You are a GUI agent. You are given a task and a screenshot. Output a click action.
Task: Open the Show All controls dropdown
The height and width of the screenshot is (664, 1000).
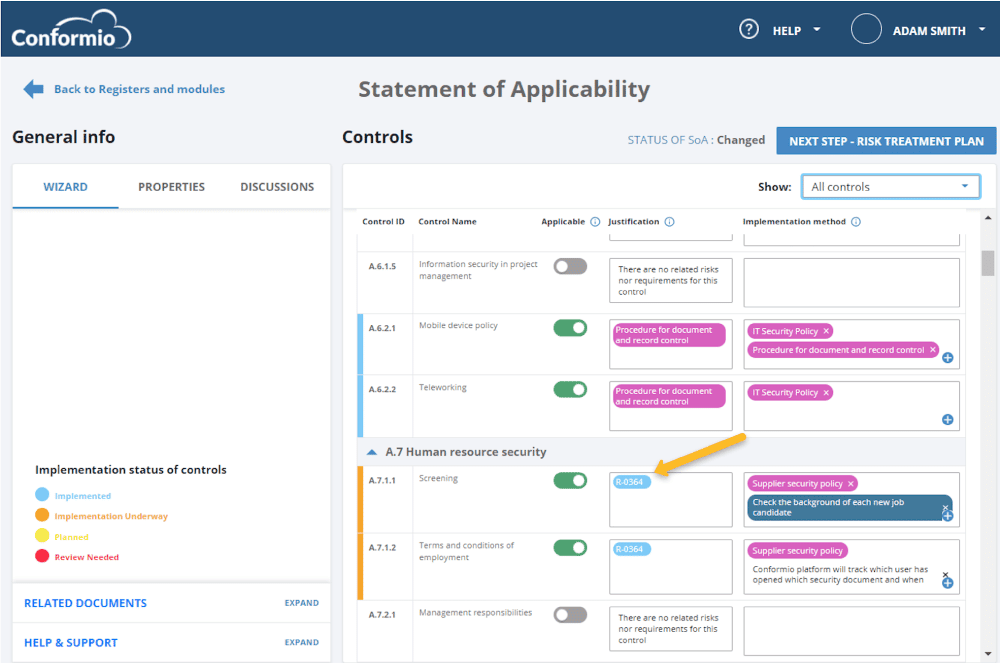(x=890, y=187)
